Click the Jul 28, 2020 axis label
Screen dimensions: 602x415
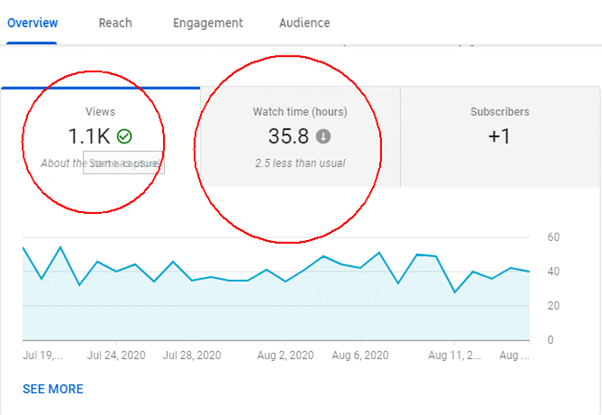point(192,355)
